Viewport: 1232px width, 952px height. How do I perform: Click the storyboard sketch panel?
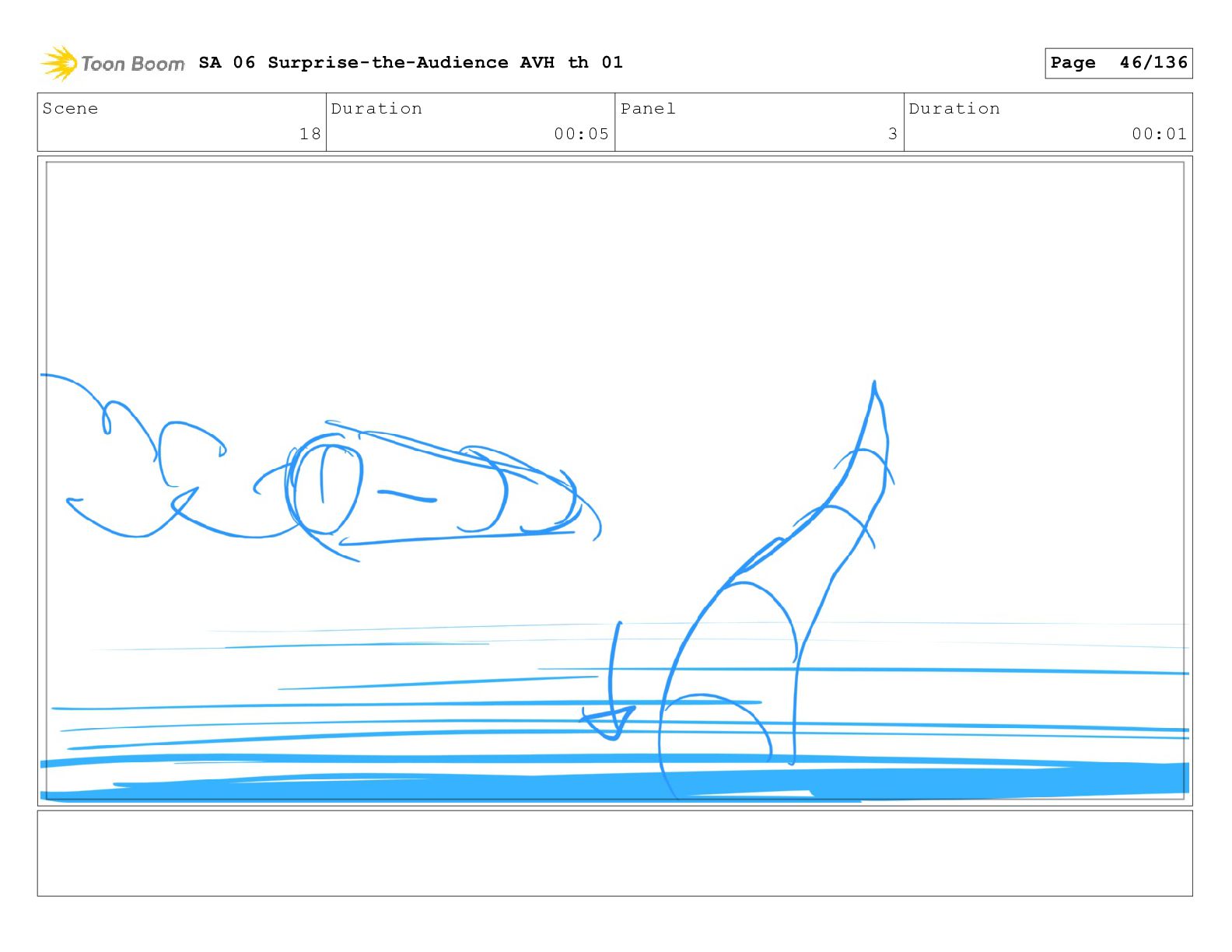tap(614, 481)
